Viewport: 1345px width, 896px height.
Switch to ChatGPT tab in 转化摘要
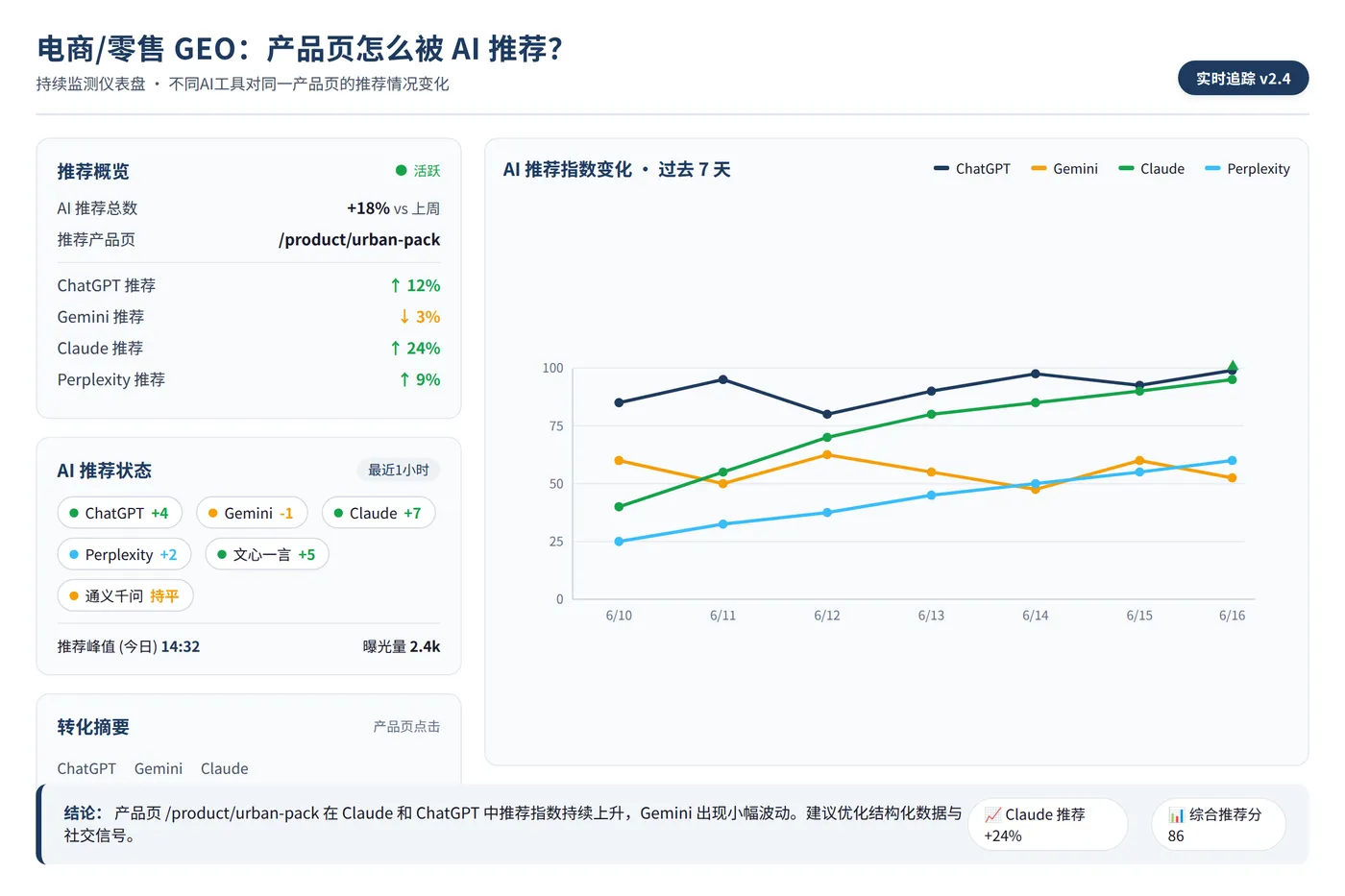[x=86, y=768]
